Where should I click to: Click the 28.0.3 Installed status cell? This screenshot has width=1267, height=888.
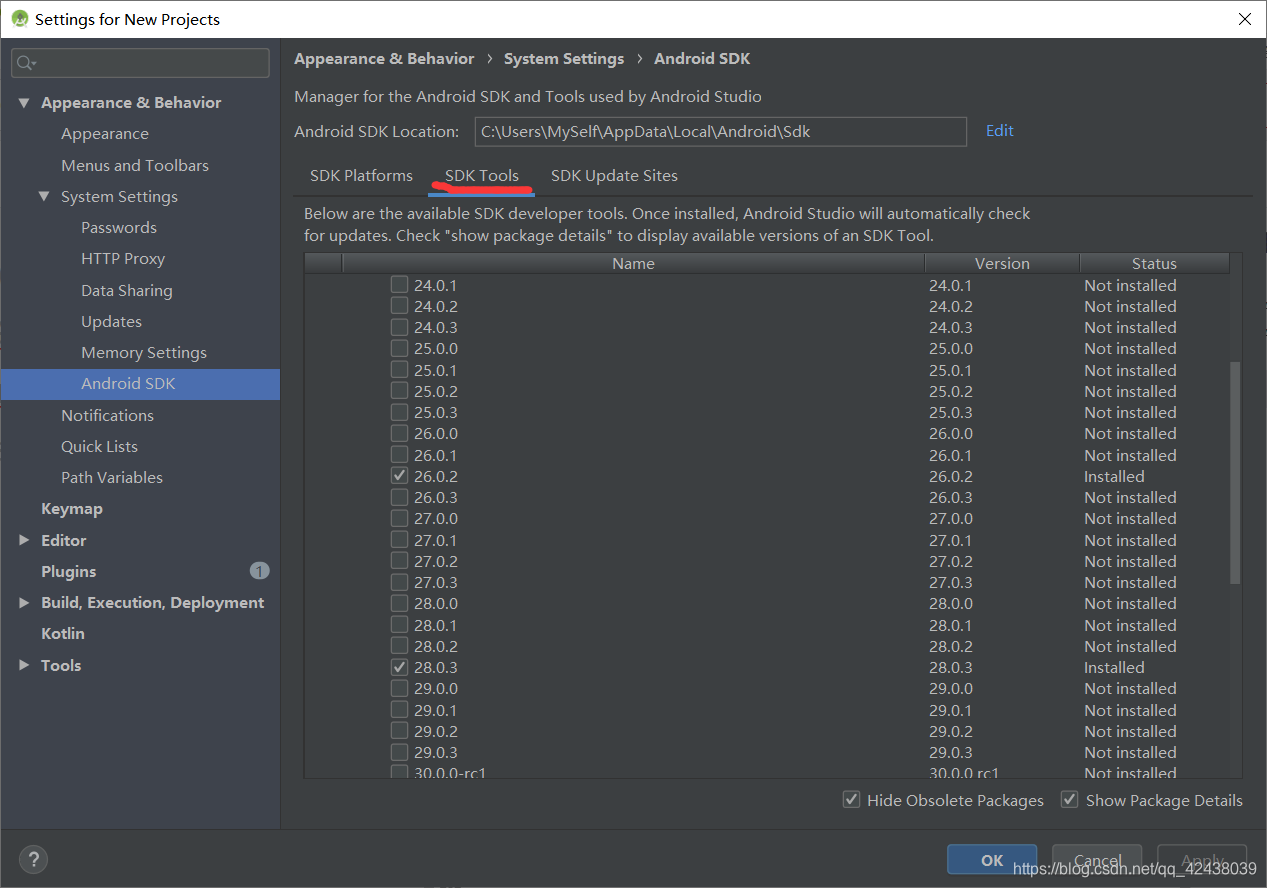point(1114,667)
